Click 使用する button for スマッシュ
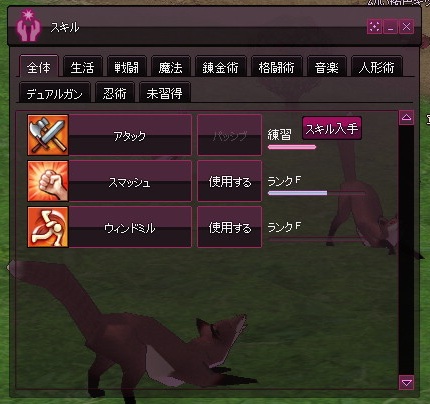This screenshot has height=404, width=430. tap(229, 181)
